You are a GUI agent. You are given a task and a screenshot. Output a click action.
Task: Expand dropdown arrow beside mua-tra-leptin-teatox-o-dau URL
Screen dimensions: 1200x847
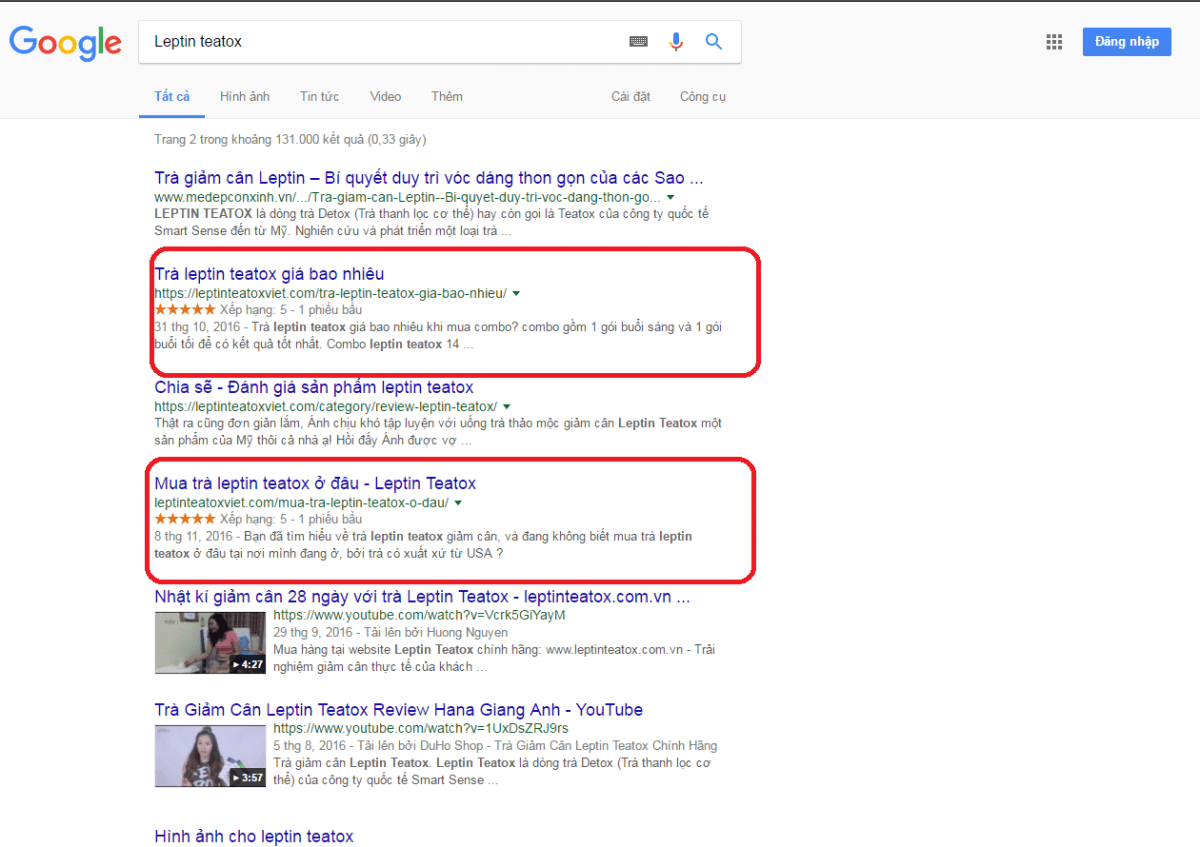click(x=458, y=503)
